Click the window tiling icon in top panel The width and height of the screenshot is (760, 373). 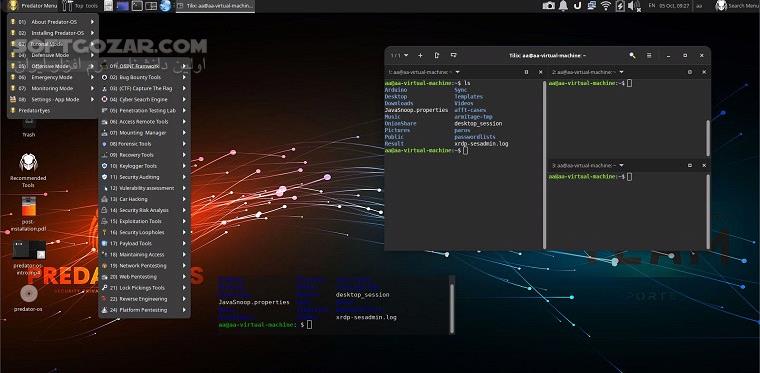pos(151,6)
